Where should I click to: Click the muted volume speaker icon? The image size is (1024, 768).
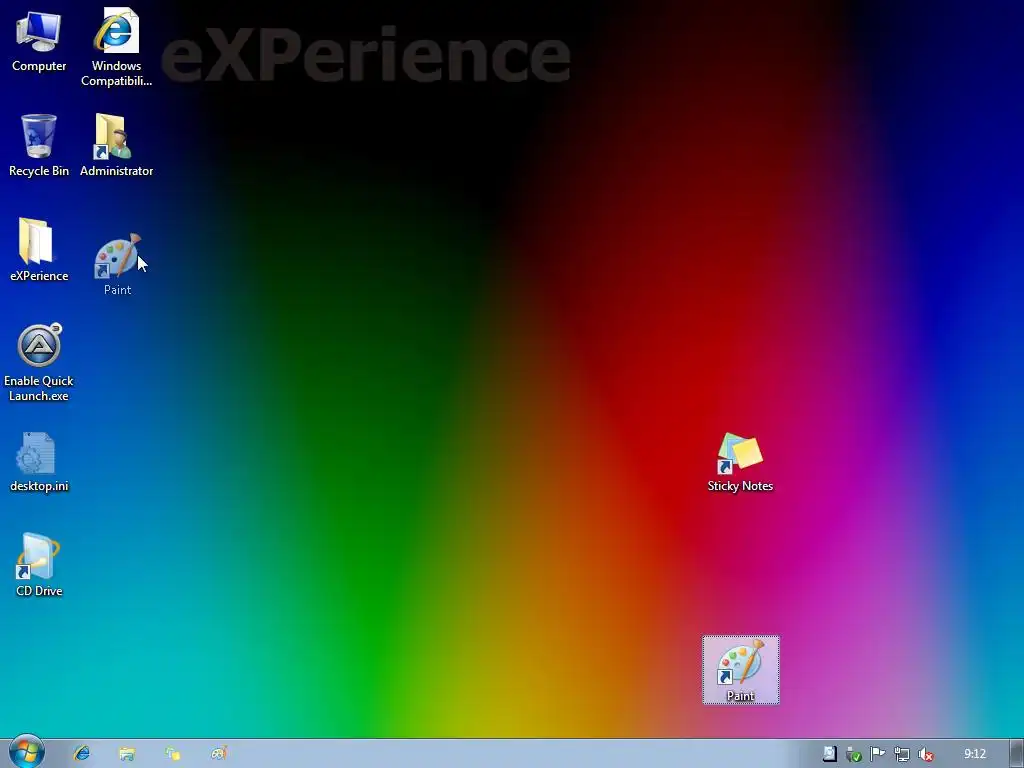(x=926, y=754)
